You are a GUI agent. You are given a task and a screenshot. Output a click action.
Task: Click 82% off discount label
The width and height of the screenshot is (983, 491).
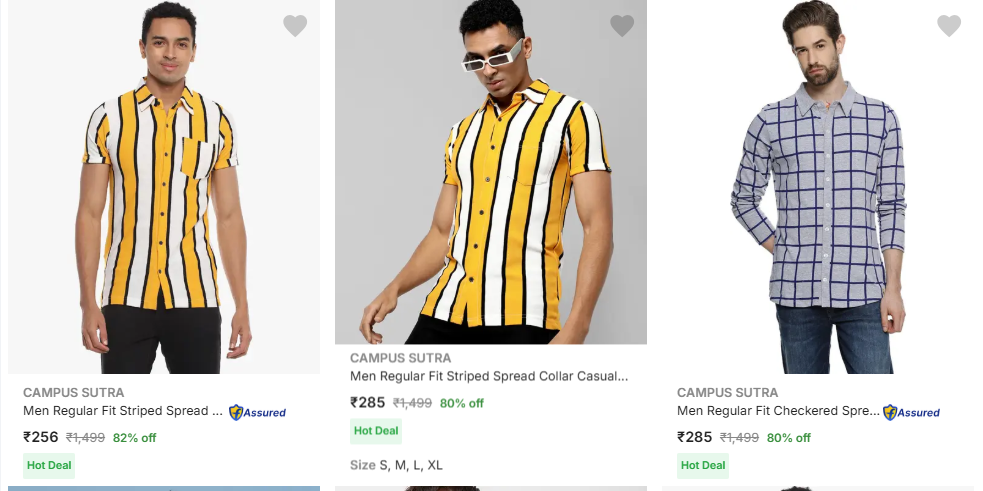click(134, 438)
